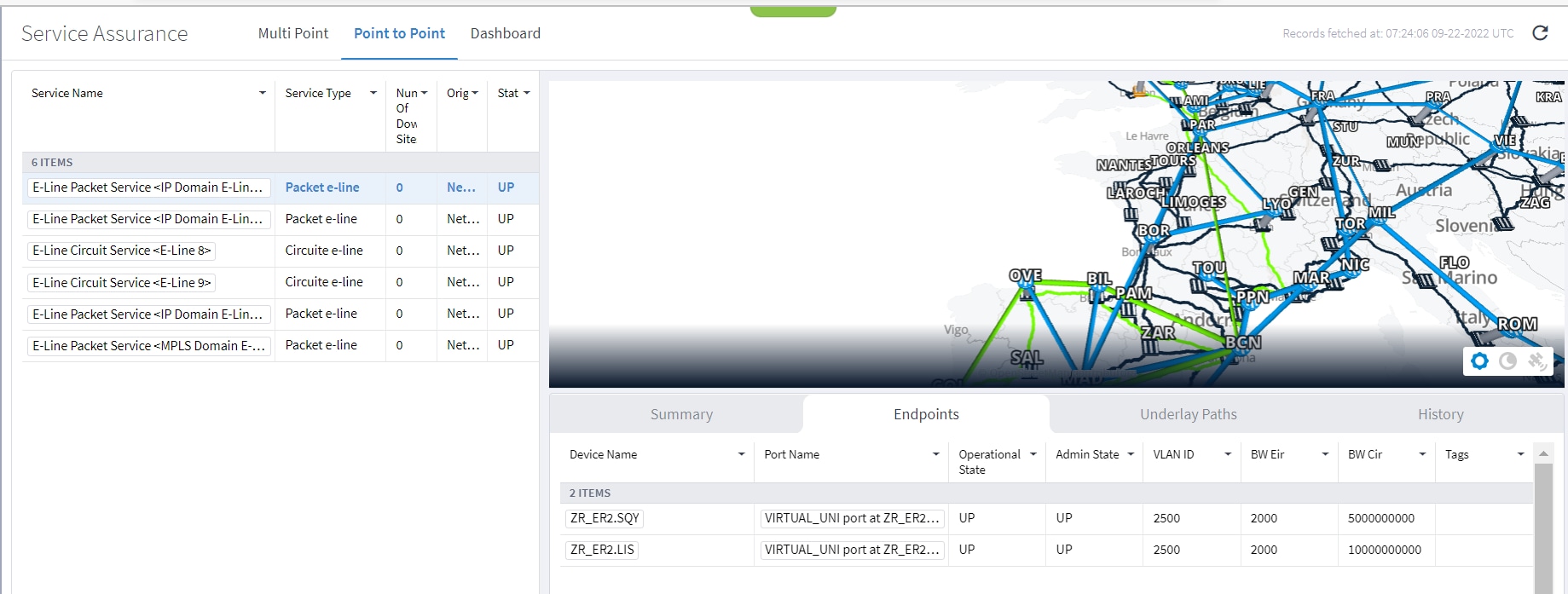Click the VIE node on map

1506,140
